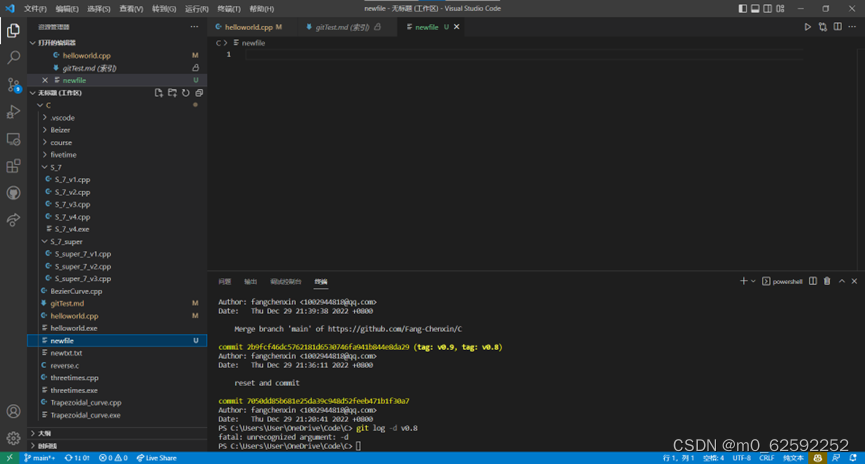Refresh the explorer file tree
This screenshot has width=865, height=464.
(x=186, y=93)
